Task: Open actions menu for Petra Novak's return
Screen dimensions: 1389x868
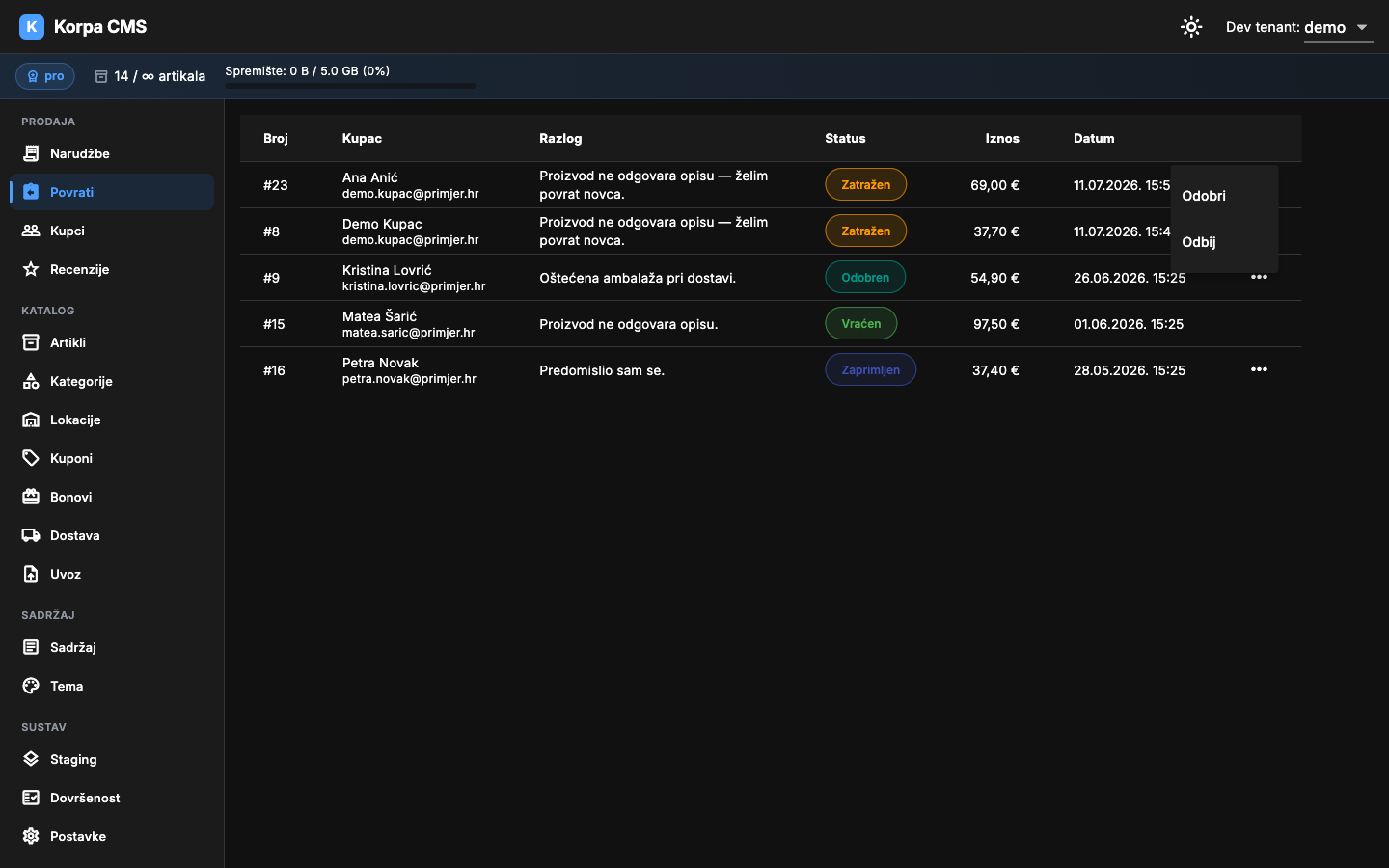Action: [x=1259, y=369]
